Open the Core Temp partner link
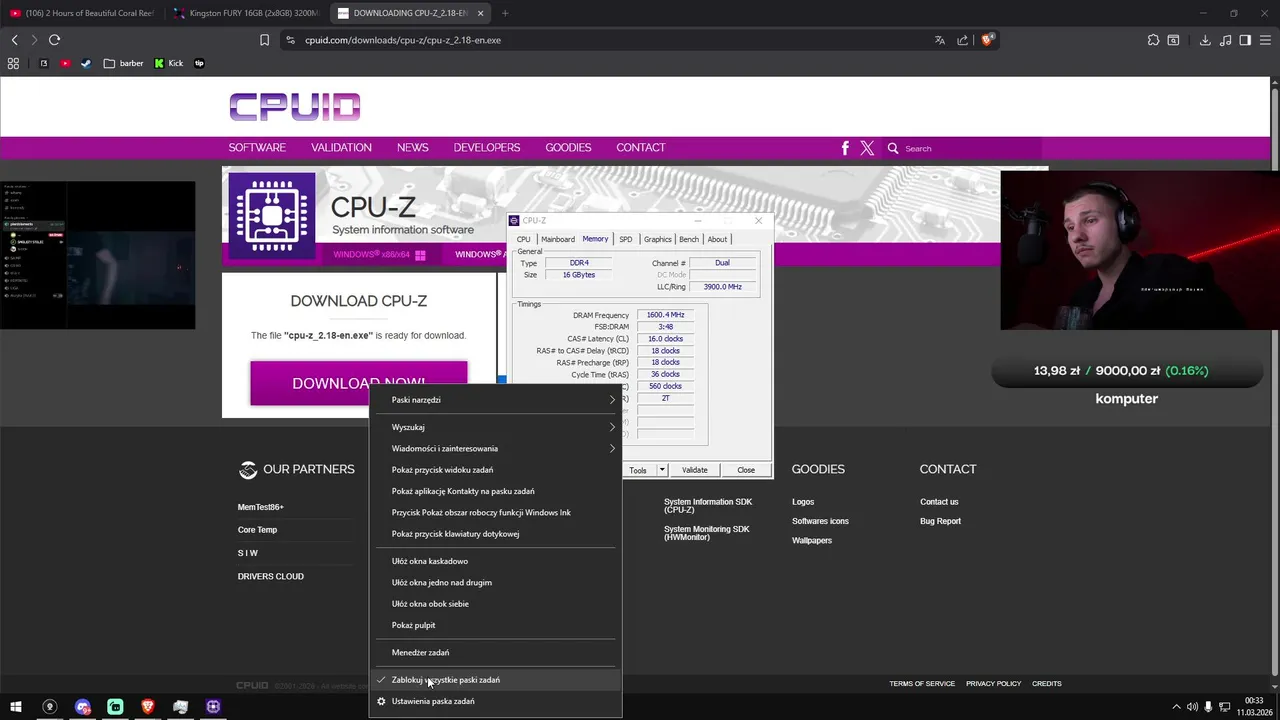The image size is (1280, 720). point(257,530)
